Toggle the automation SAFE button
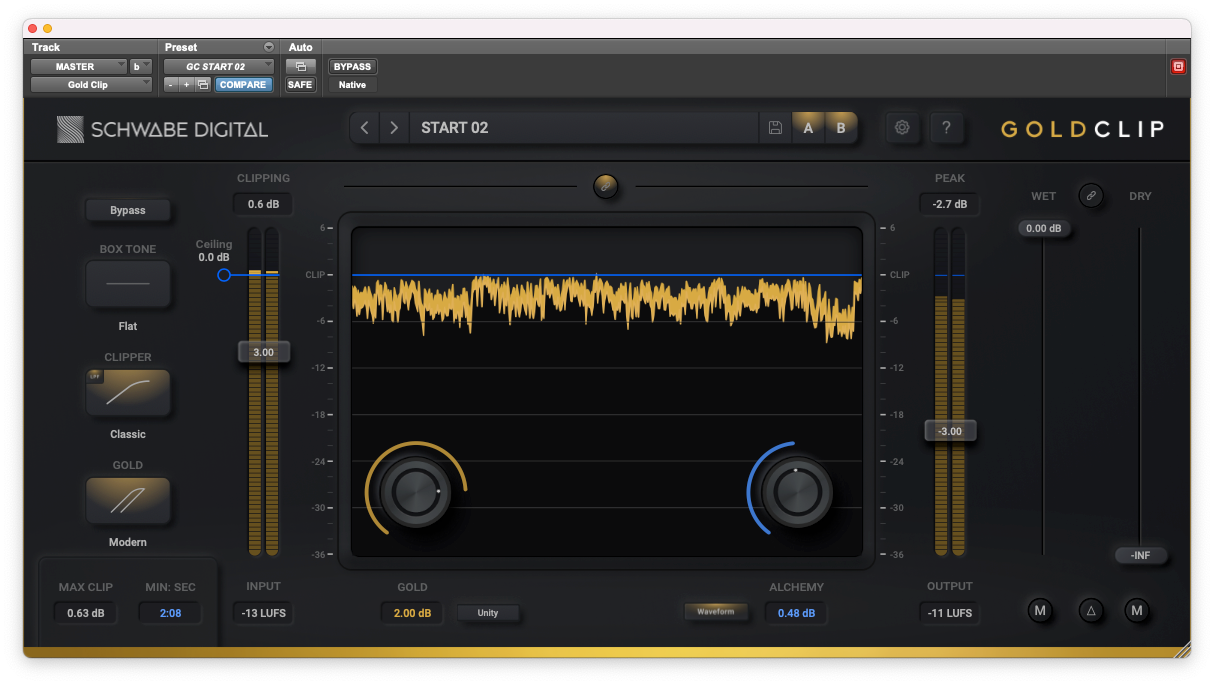The height and width of the screenshot is (685, 1214). (300, 85)
